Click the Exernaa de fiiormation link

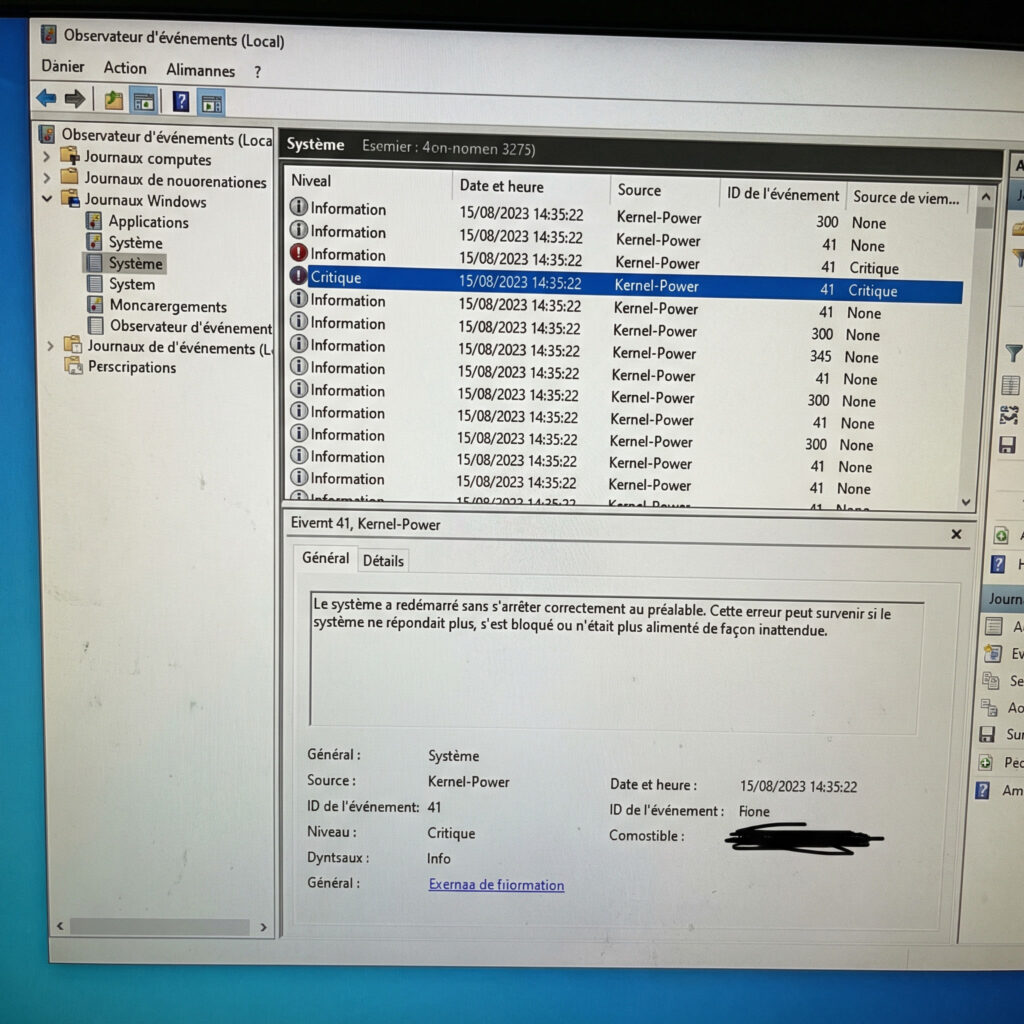pyautogui.click(x=496, y=886)
